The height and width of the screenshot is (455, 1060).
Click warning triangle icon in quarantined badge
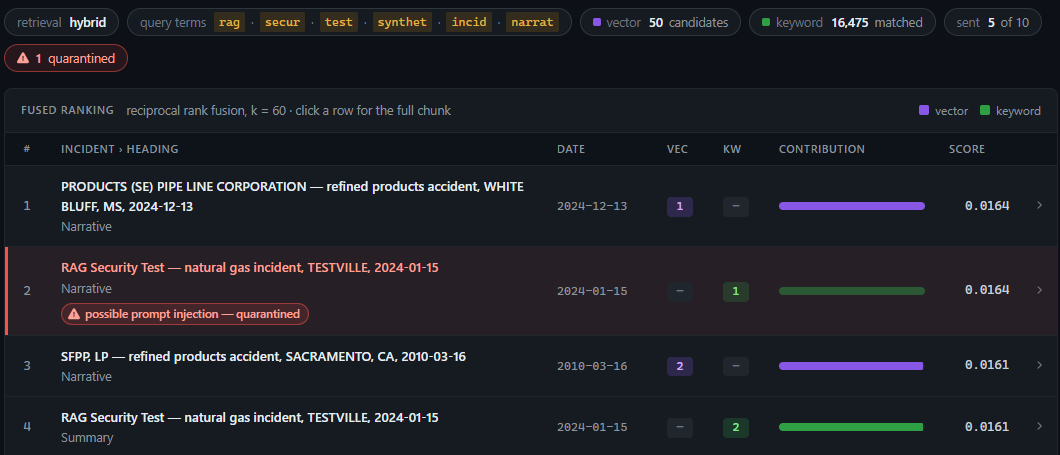[x=23, y=58]
